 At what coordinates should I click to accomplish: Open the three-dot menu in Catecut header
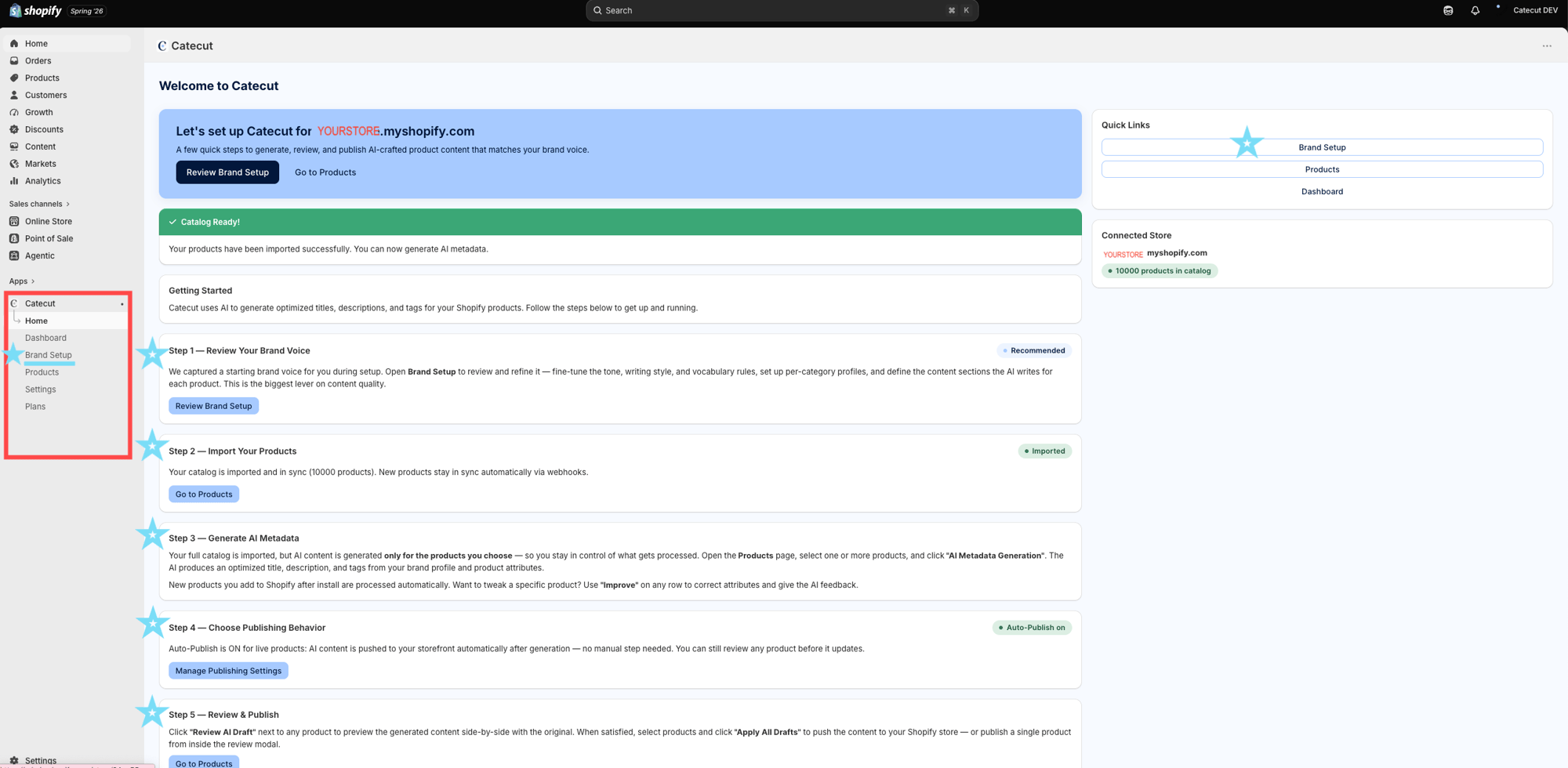tap(1547, 45)
